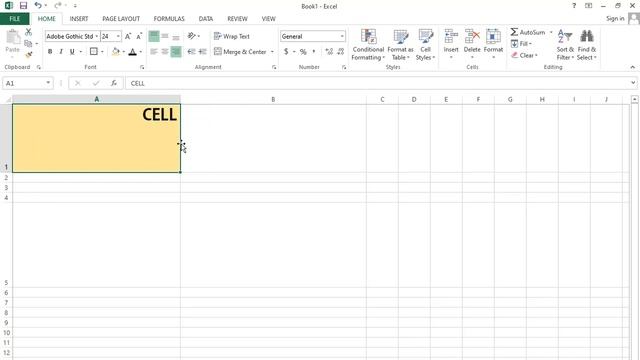Open Font dialog launcher

point(142,67)
